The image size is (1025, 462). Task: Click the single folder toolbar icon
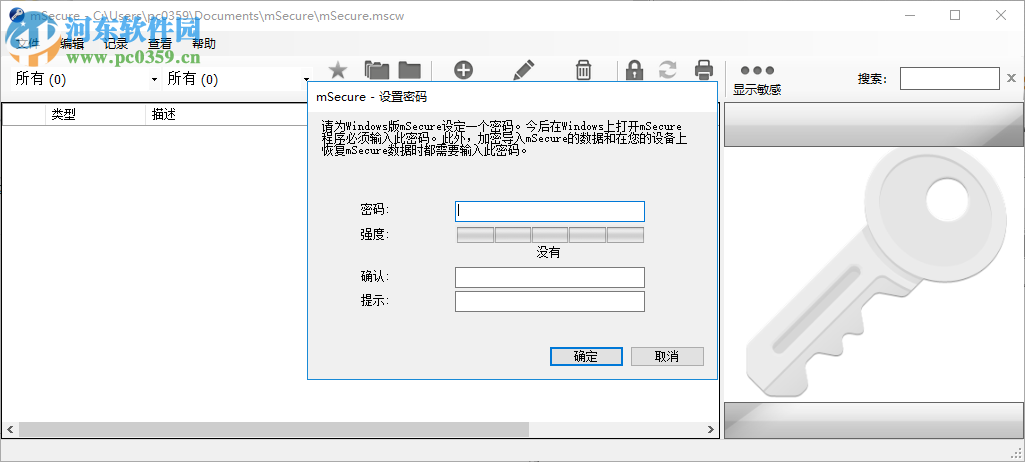tap(410, 71)
